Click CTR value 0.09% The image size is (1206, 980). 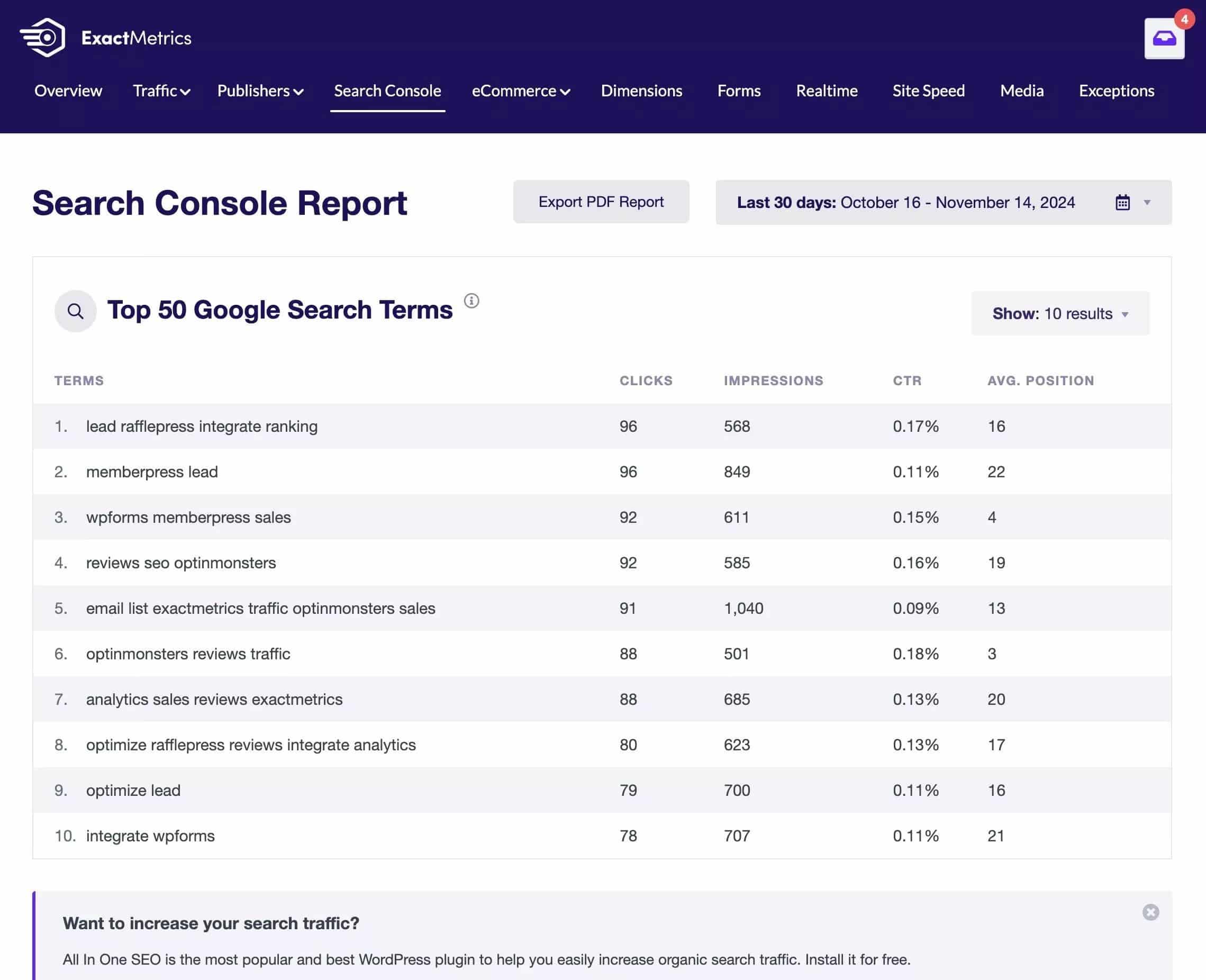tap(915, 608)
